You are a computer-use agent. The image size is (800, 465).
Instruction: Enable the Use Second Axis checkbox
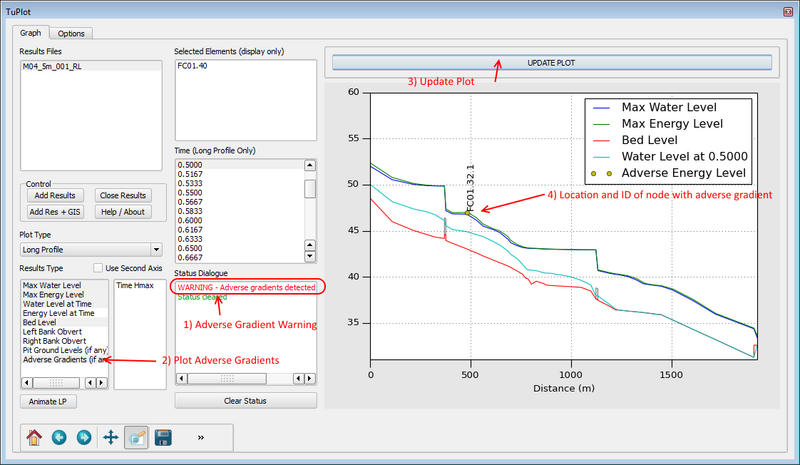point(98,268)
